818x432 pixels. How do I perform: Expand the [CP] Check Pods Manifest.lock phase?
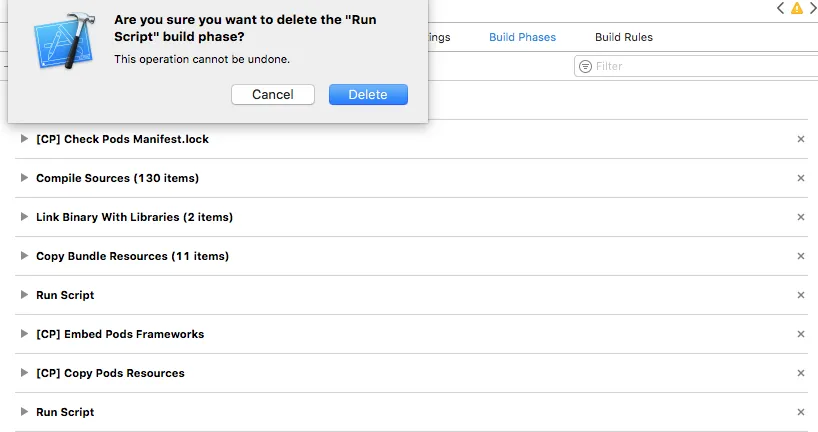point(25,139)
